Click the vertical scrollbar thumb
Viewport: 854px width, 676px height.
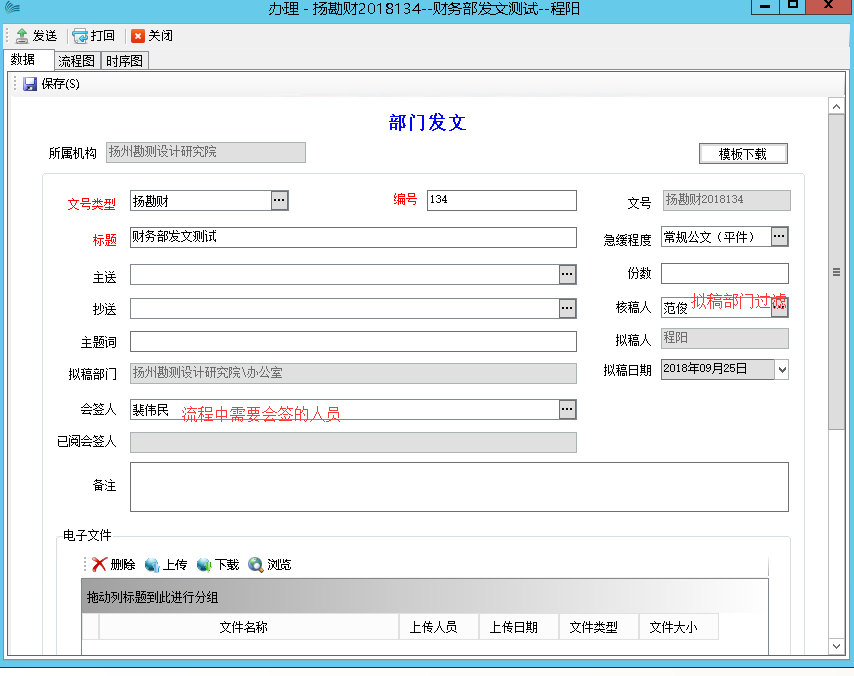coord(836,272)
